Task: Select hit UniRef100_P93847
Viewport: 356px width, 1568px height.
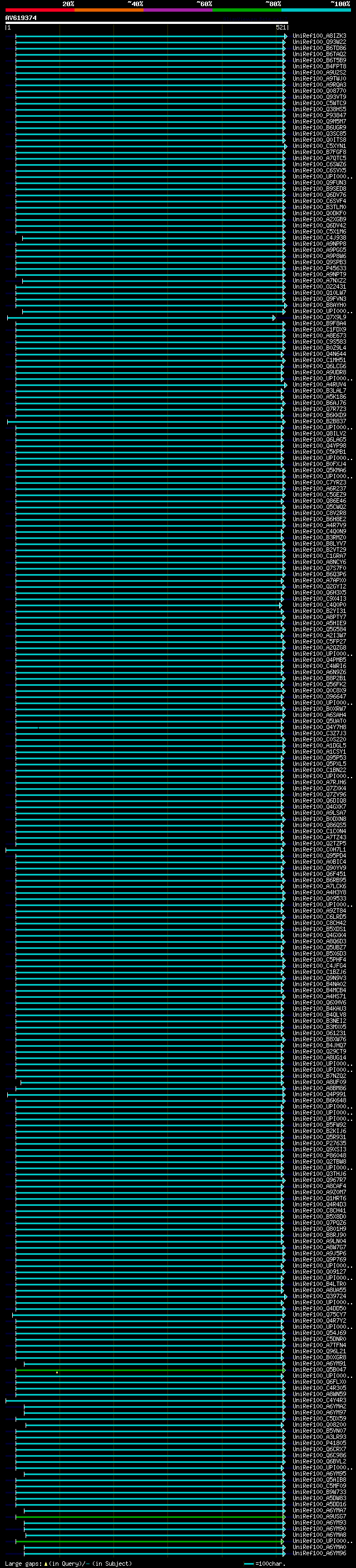Action: point(319,115)
